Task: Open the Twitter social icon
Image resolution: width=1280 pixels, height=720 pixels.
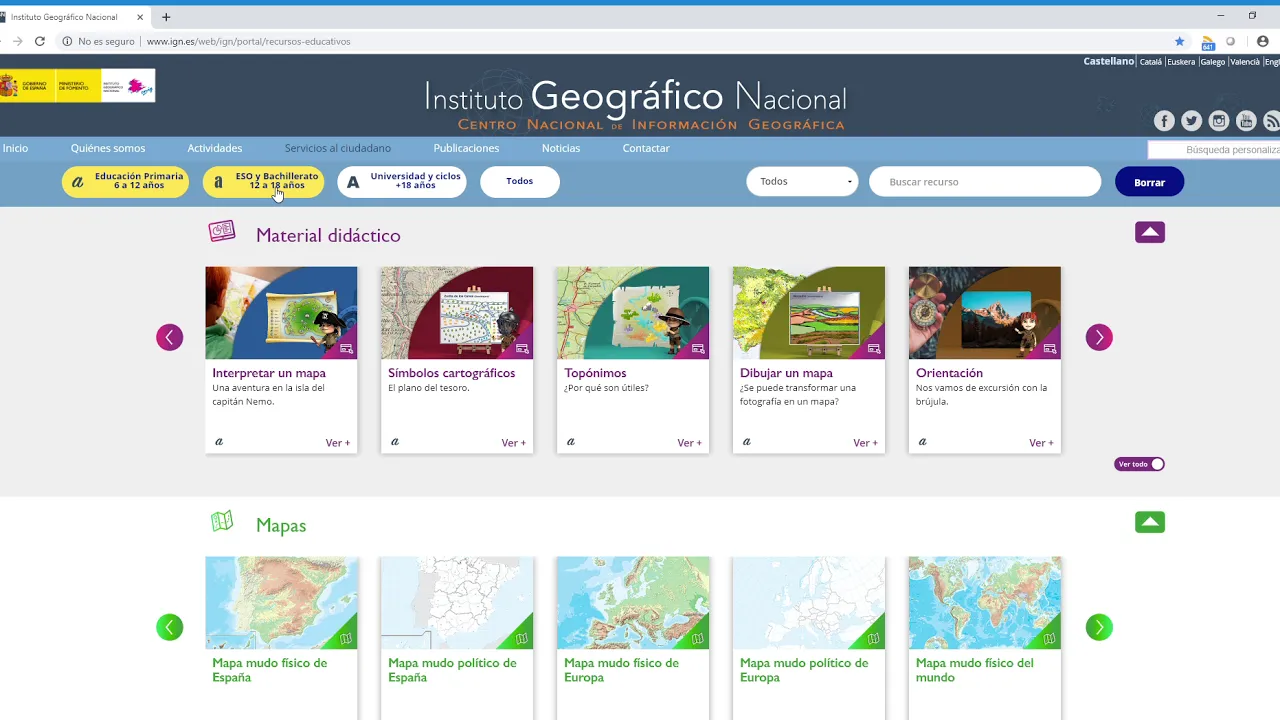Action: pyautogui.click(x=1191, y=121)
